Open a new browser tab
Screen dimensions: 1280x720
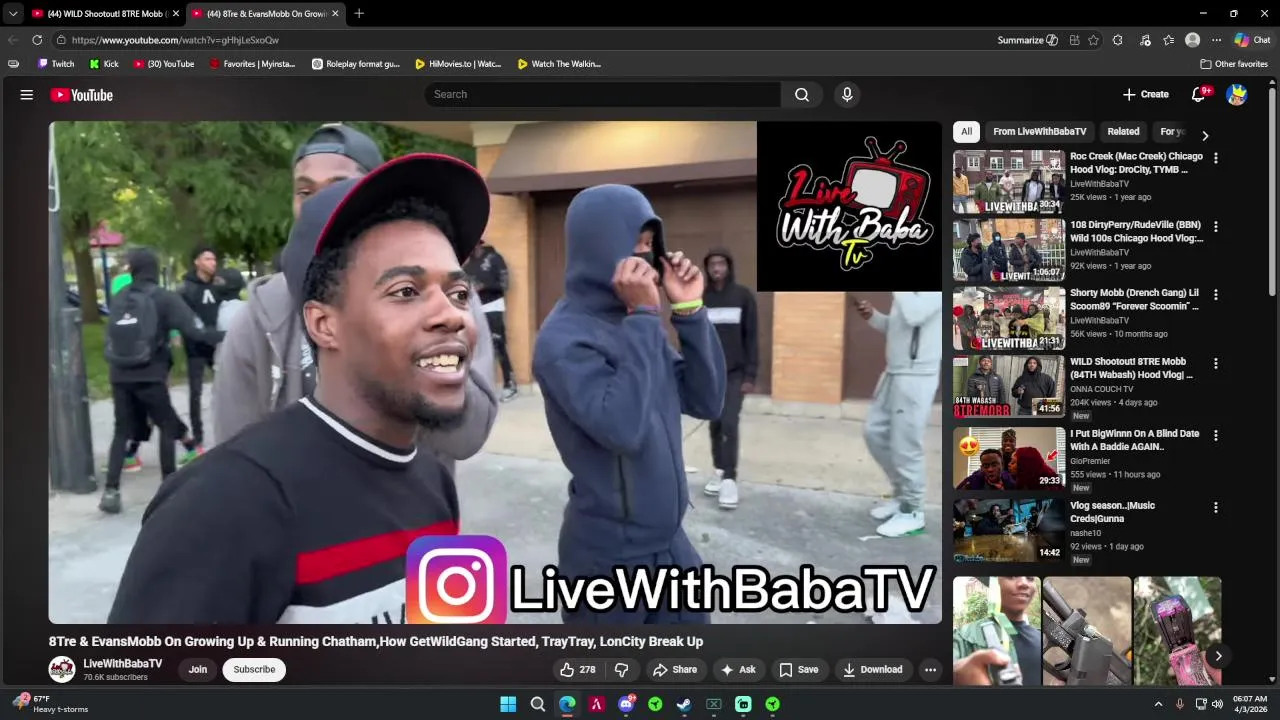pos(359,13)
